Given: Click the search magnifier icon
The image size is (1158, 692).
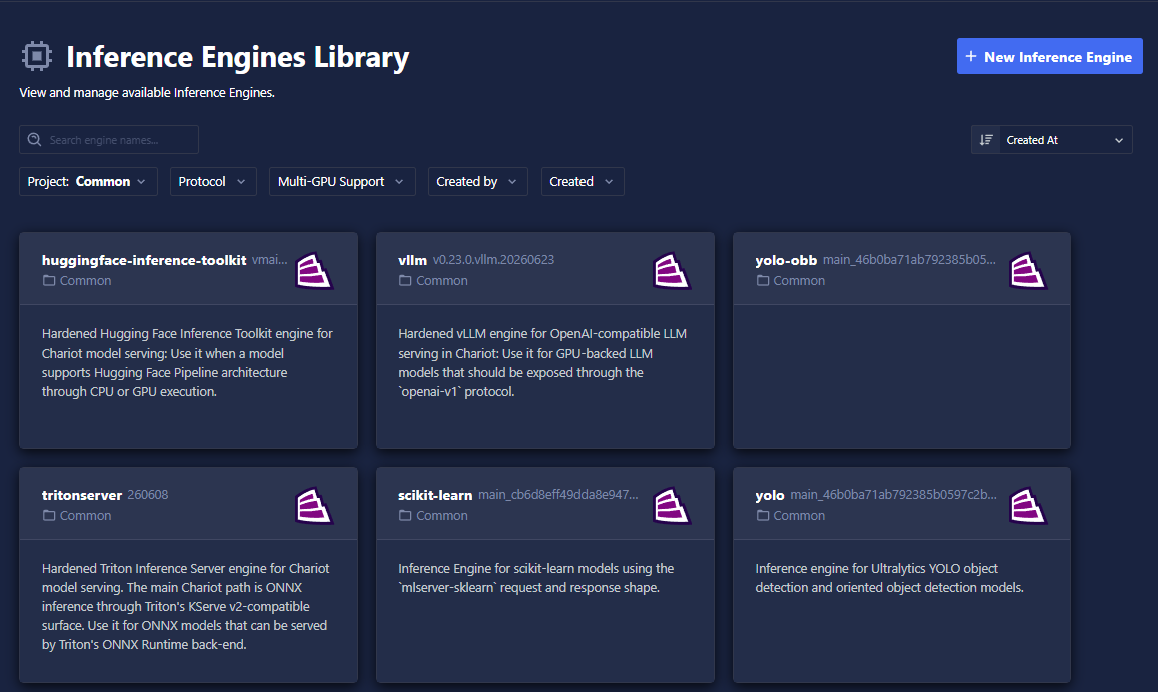Looking at the screenshot, I should [x=34, y=140].
